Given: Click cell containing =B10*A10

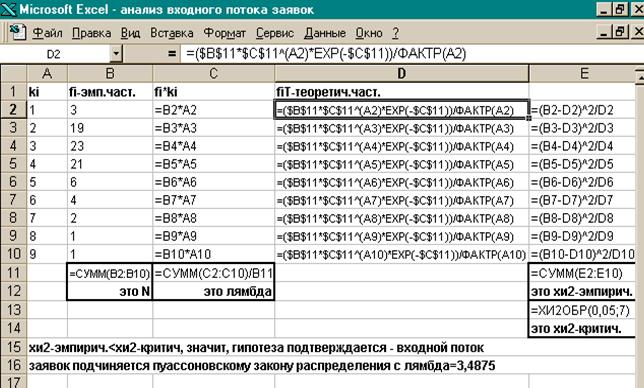Looking at the screenshot, I should click(213, 254).
